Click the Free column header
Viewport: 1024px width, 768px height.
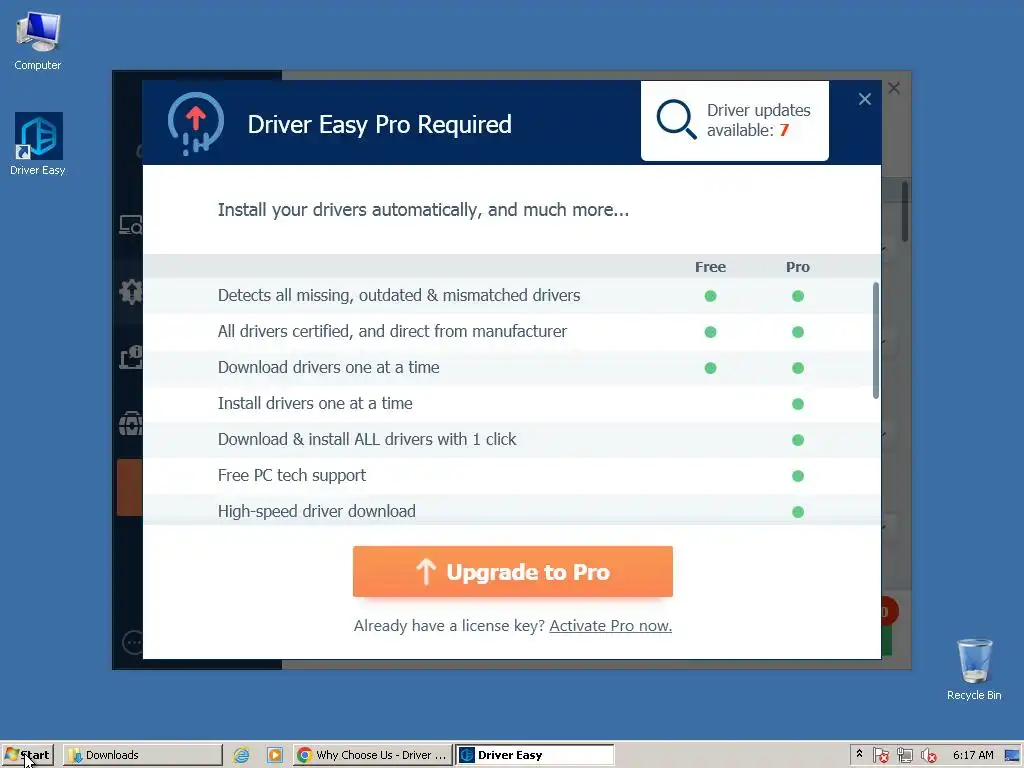click(711, 266)
